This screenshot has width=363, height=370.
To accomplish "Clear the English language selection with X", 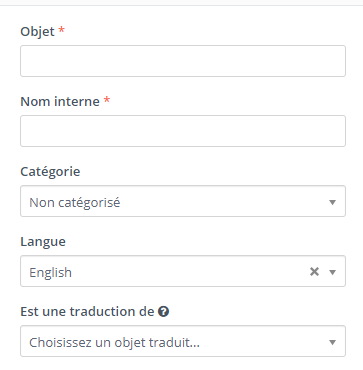I will 314,272.
